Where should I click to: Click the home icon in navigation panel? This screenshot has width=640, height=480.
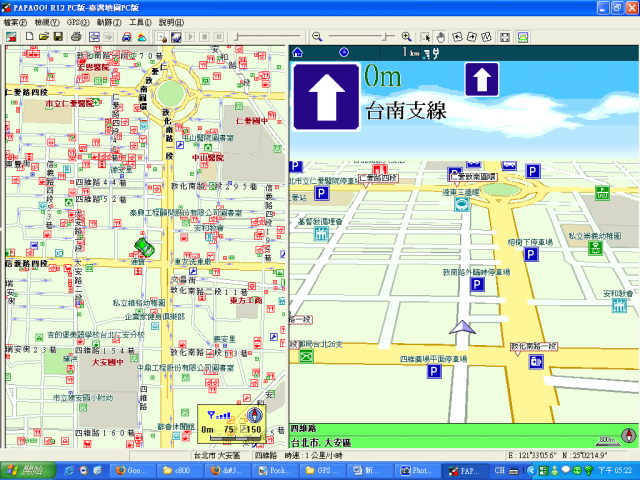(x=298, y=52)
